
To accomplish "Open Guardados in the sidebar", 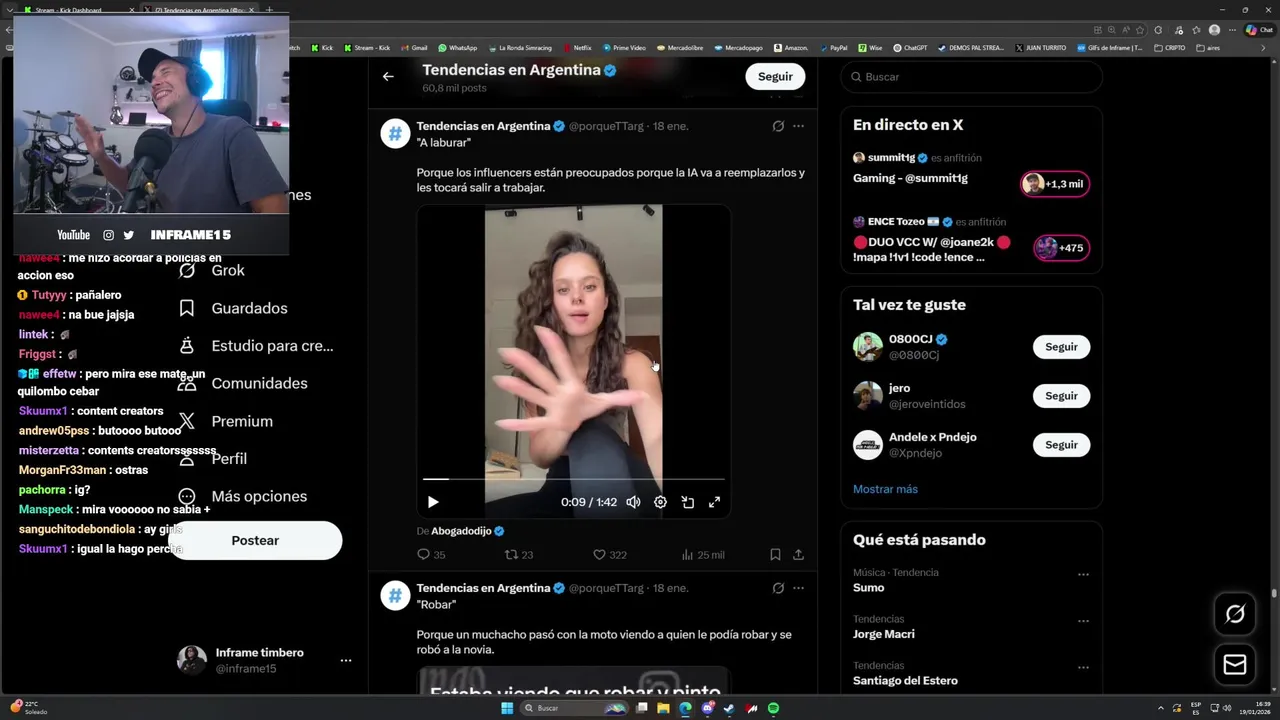I will pos(233,308).
